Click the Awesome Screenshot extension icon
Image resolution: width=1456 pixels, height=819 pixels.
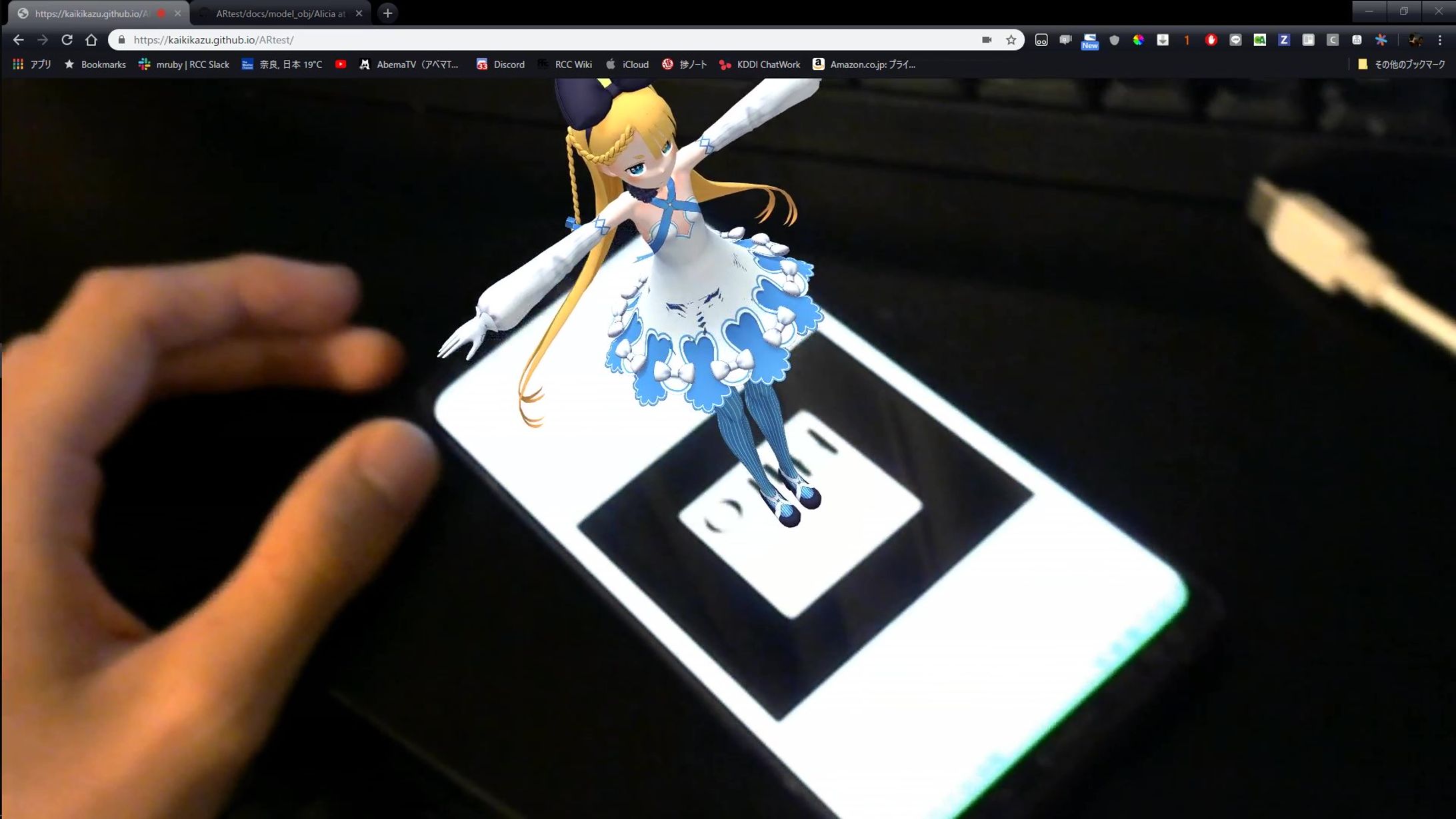(1065, 41)
